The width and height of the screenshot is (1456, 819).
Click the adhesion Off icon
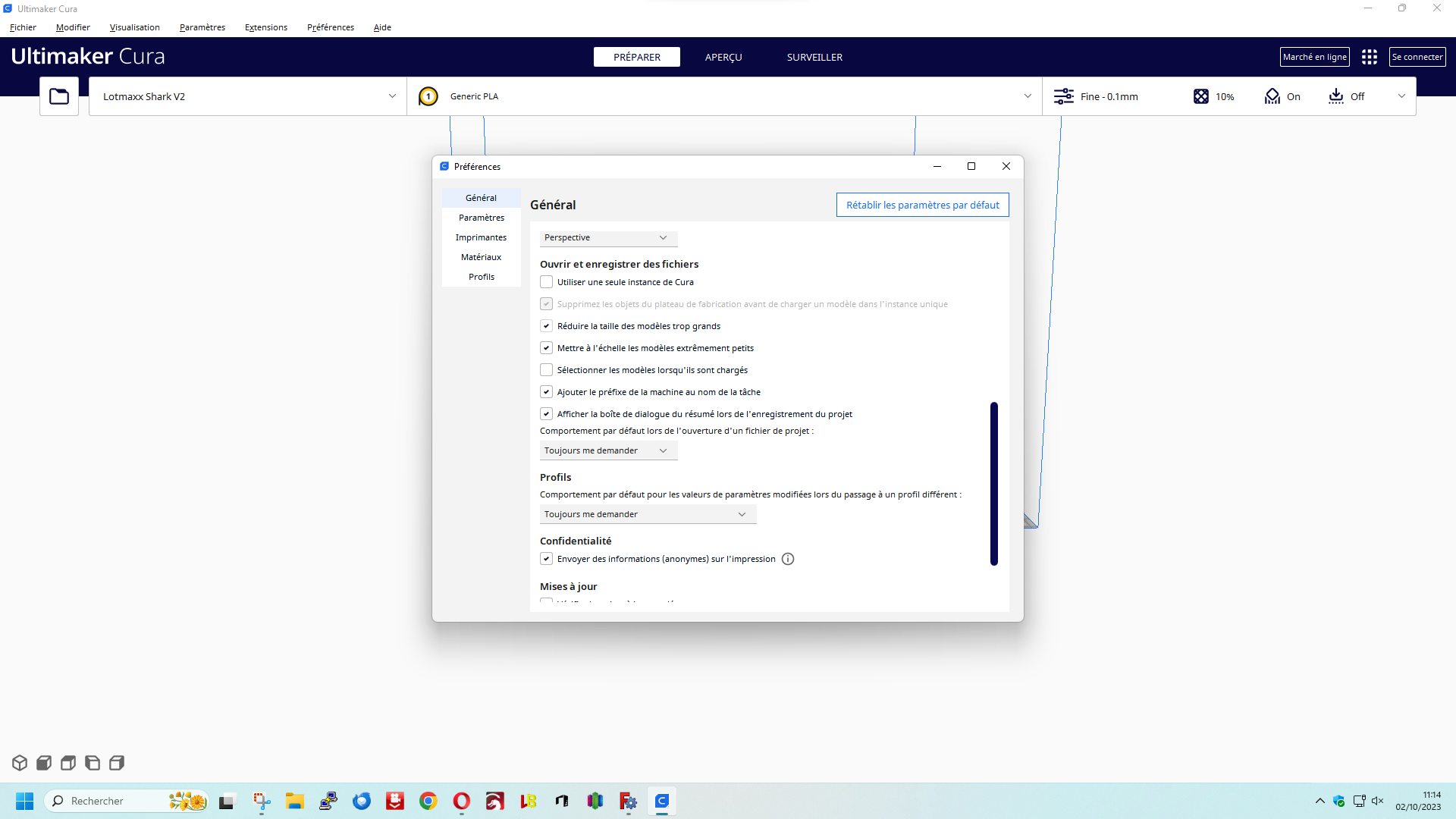pos(1336,96)
